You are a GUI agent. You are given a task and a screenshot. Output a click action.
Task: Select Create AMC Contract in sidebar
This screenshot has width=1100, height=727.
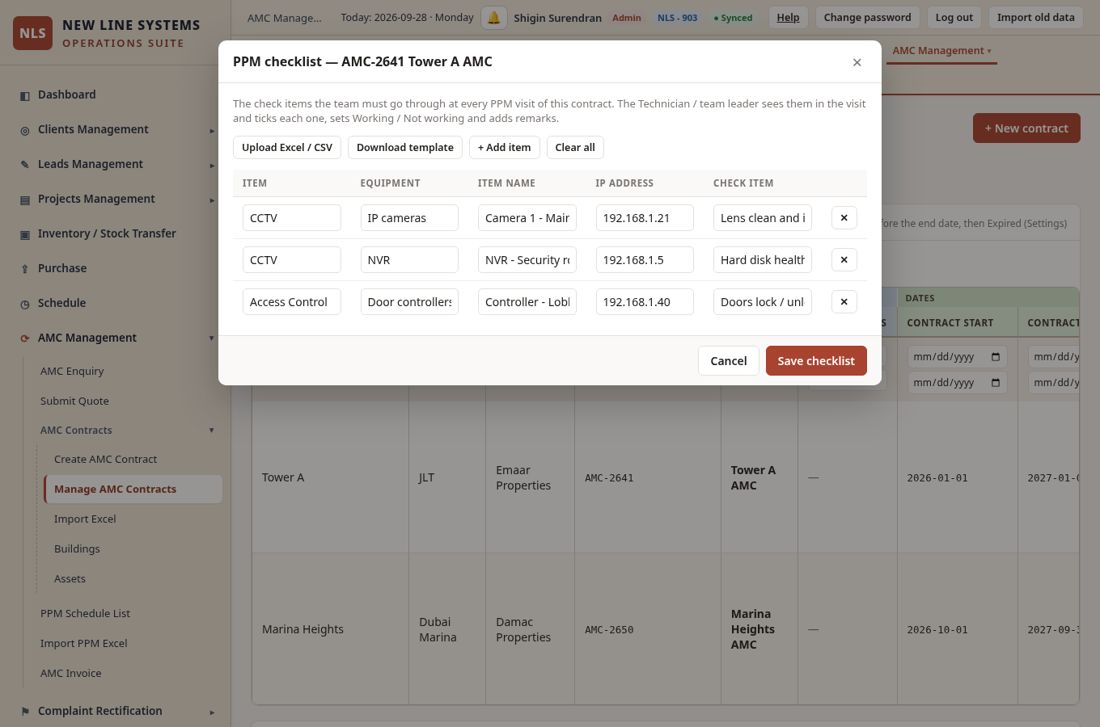point(105,459)
